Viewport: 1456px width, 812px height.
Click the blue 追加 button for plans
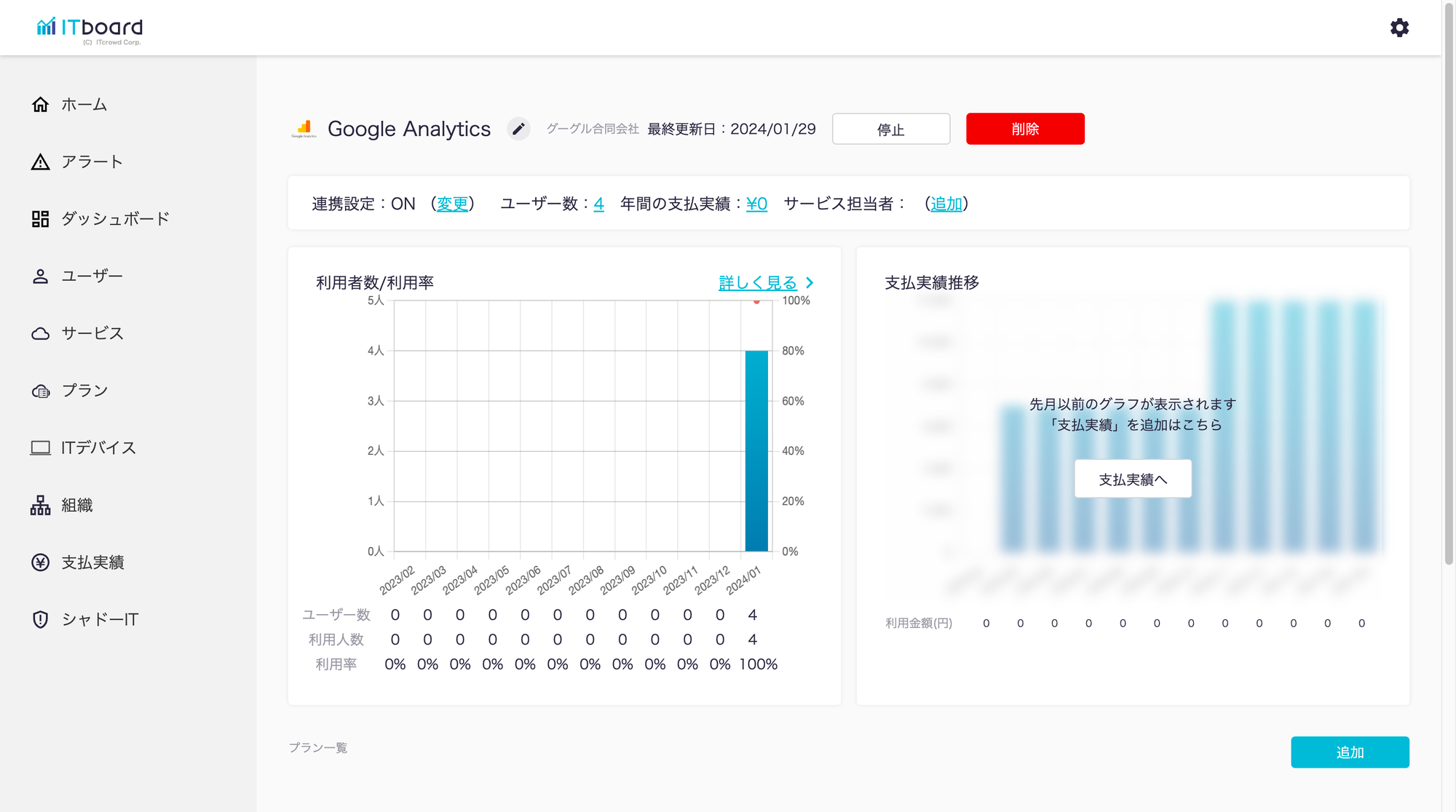tap(1349, 752)
